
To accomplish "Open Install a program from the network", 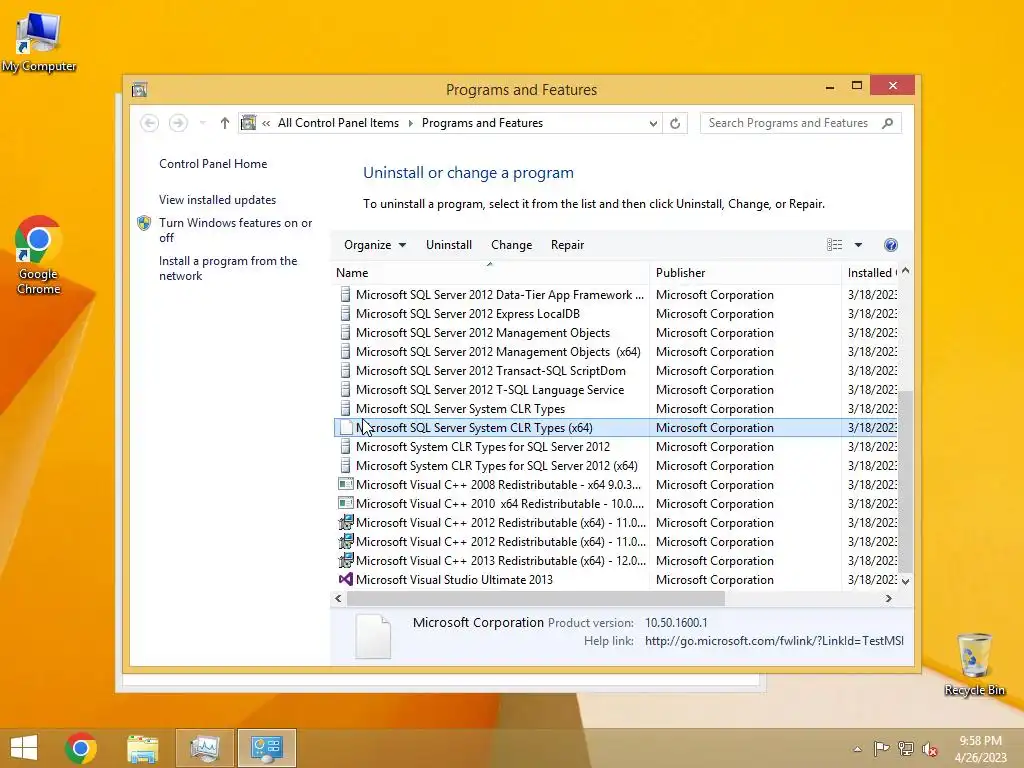I will tap(228, 268).
